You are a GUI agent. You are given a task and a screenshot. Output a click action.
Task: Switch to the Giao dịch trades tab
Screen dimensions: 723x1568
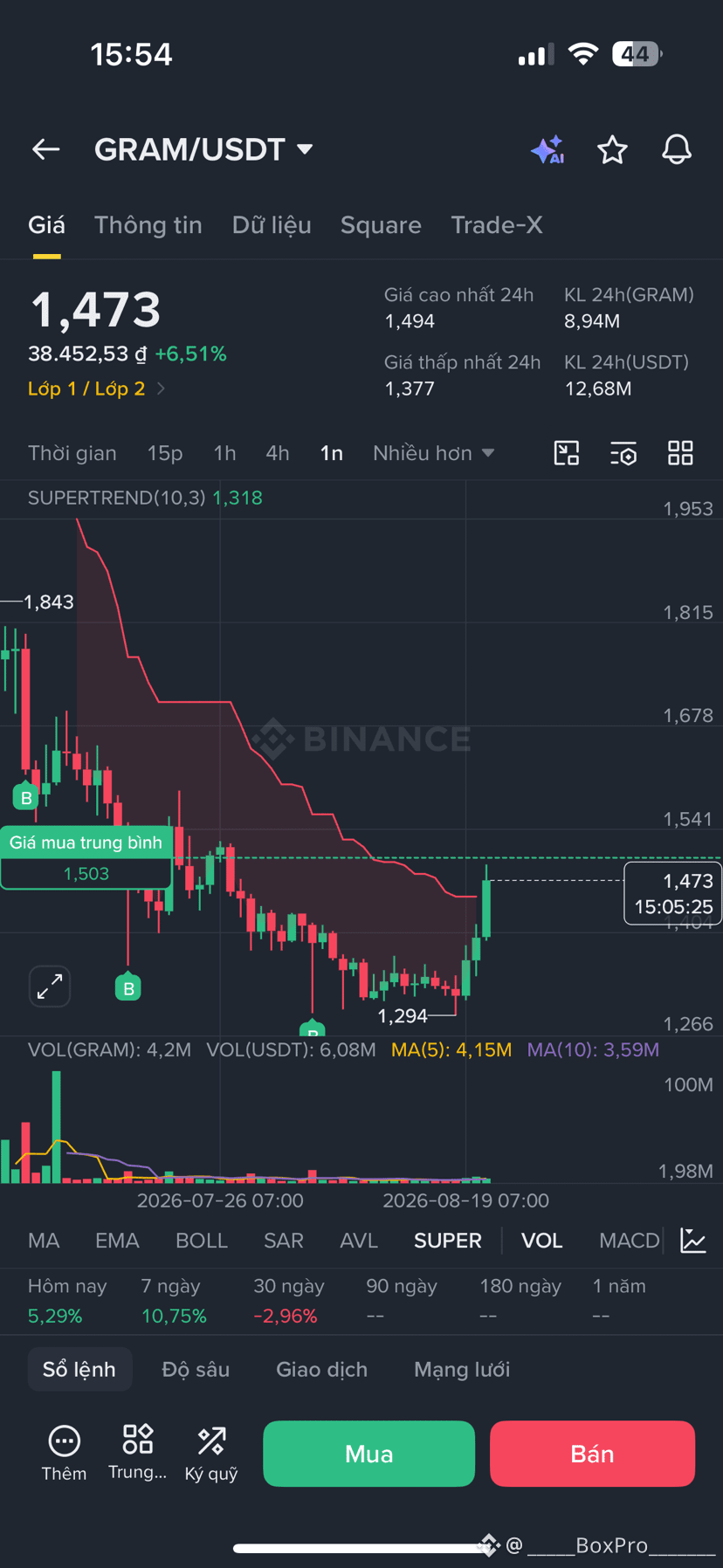pos(322,1369)
